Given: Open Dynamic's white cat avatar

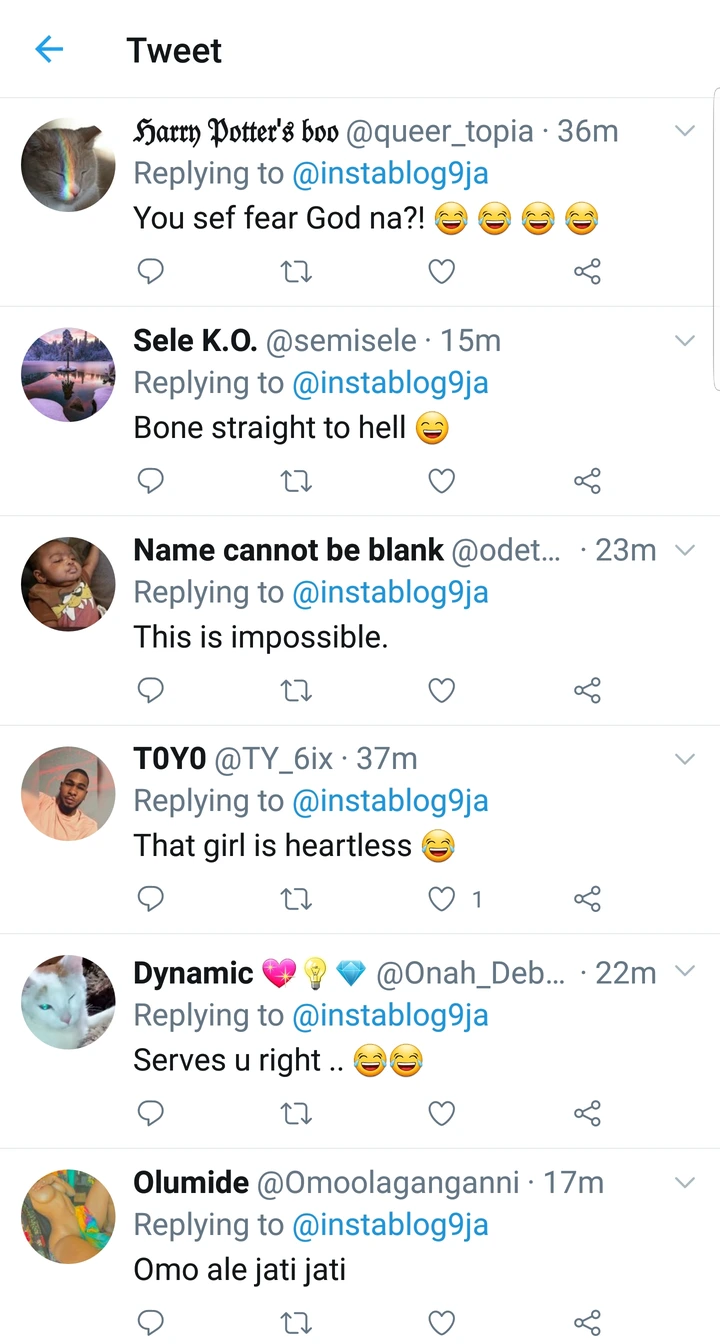Looking at the screenshot, I should [x=68, y=1002].
